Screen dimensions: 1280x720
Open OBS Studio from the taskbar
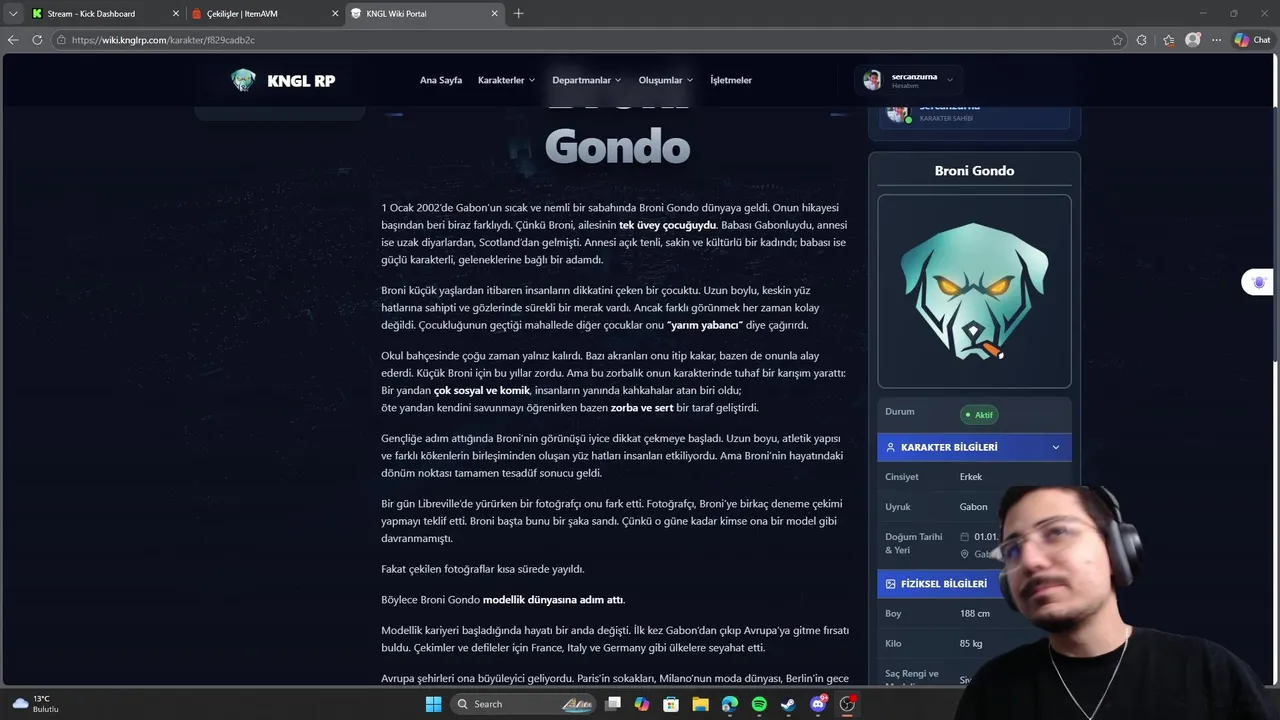tap(847, 704)
